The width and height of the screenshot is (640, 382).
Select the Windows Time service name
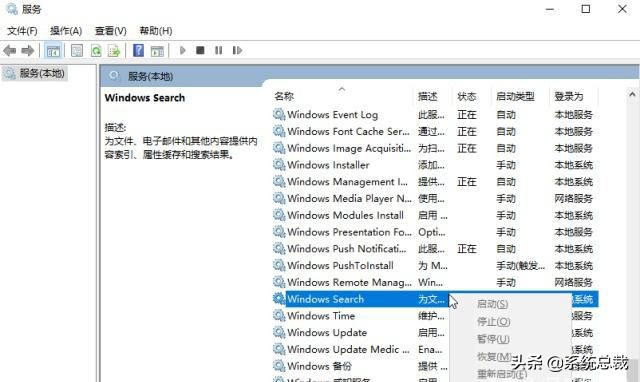pyautogui.click(x=321, y=316)
